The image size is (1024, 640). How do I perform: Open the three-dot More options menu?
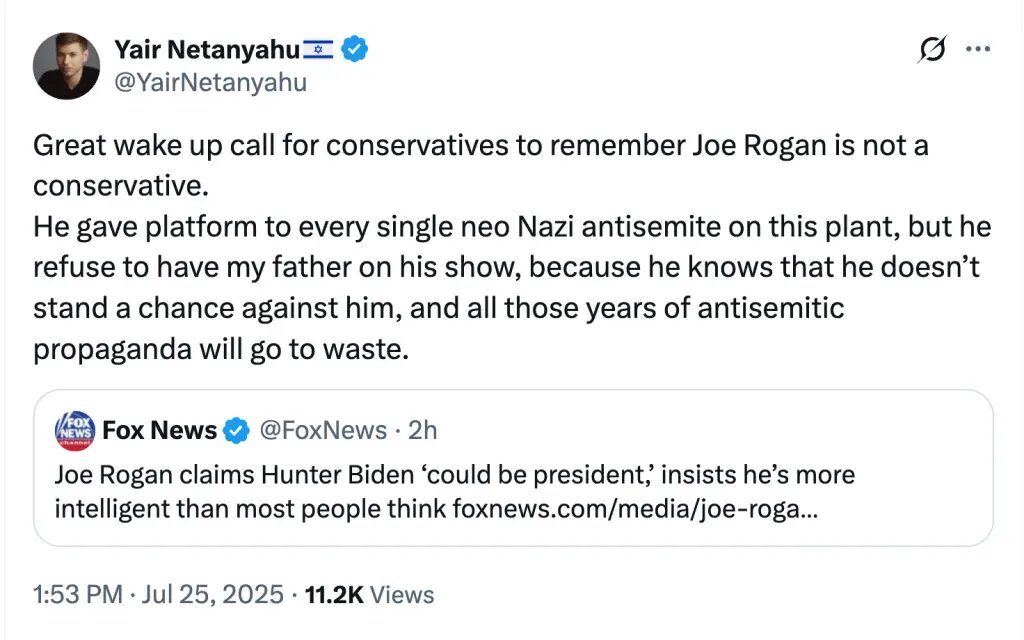coord(977,51)
